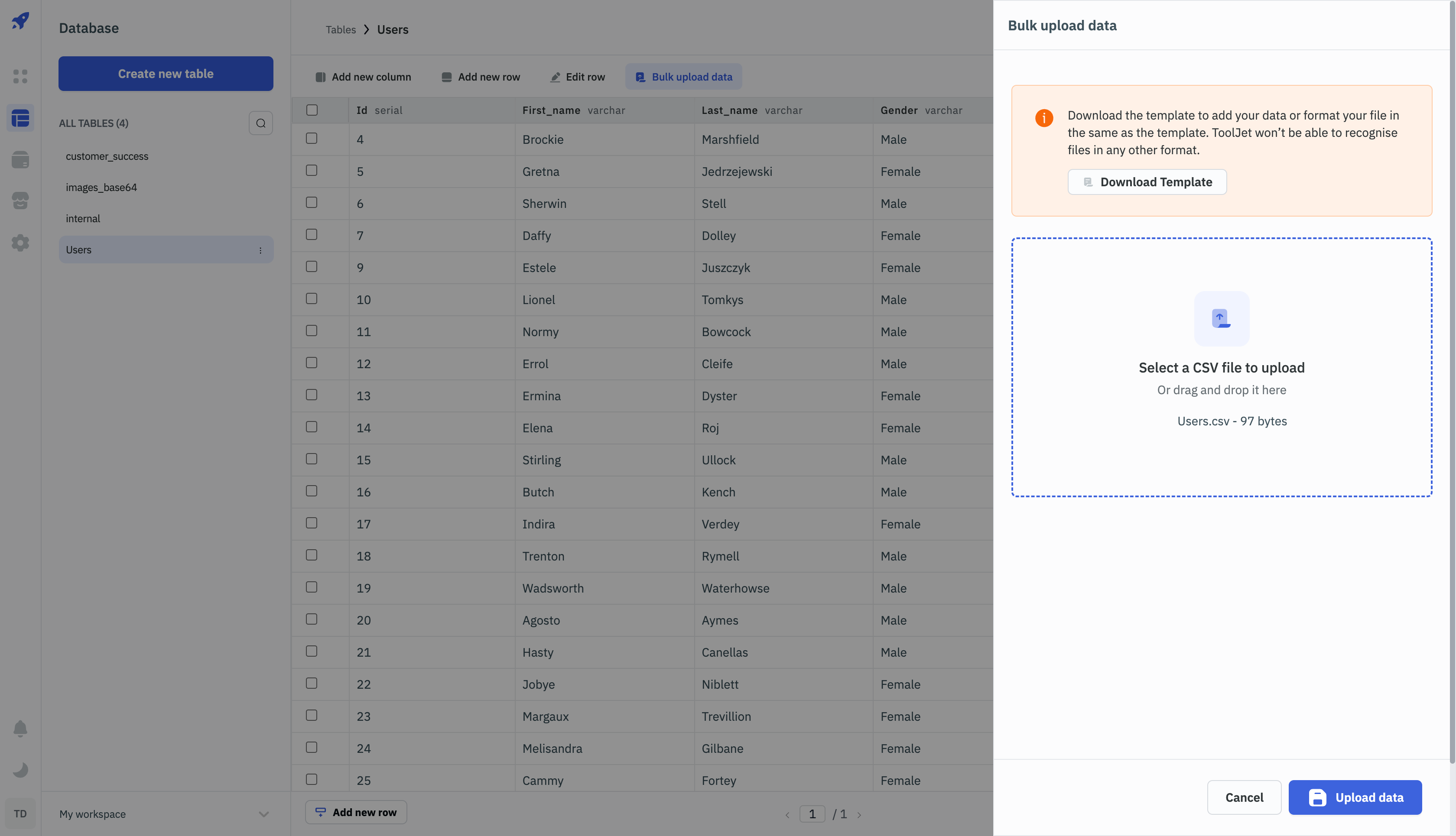Click the ToolJet rocket logo

pyautogui.click(x=21, y=21)
